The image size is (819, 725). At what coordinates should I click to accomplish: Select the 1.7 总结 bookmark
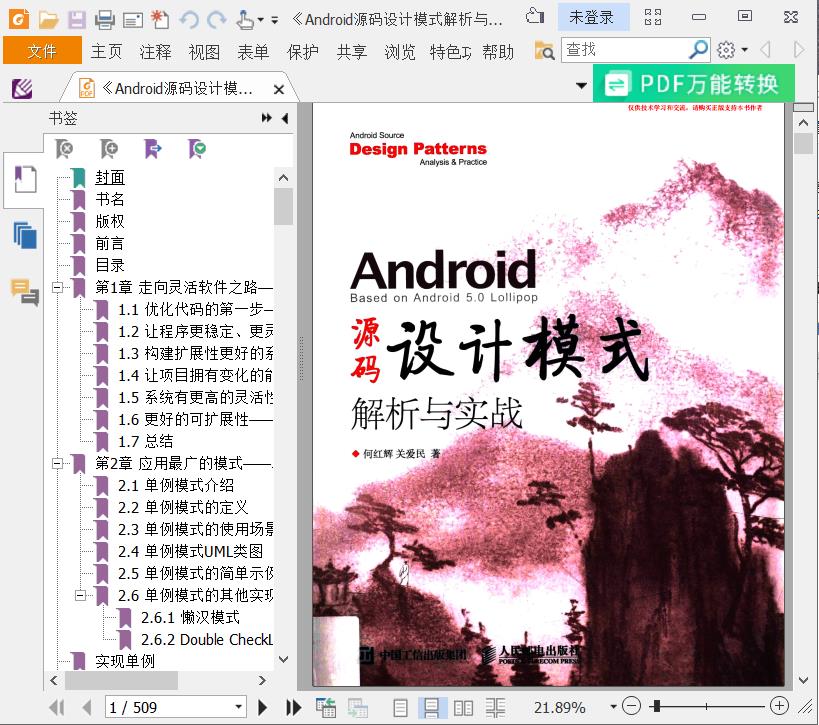(145, 441)
